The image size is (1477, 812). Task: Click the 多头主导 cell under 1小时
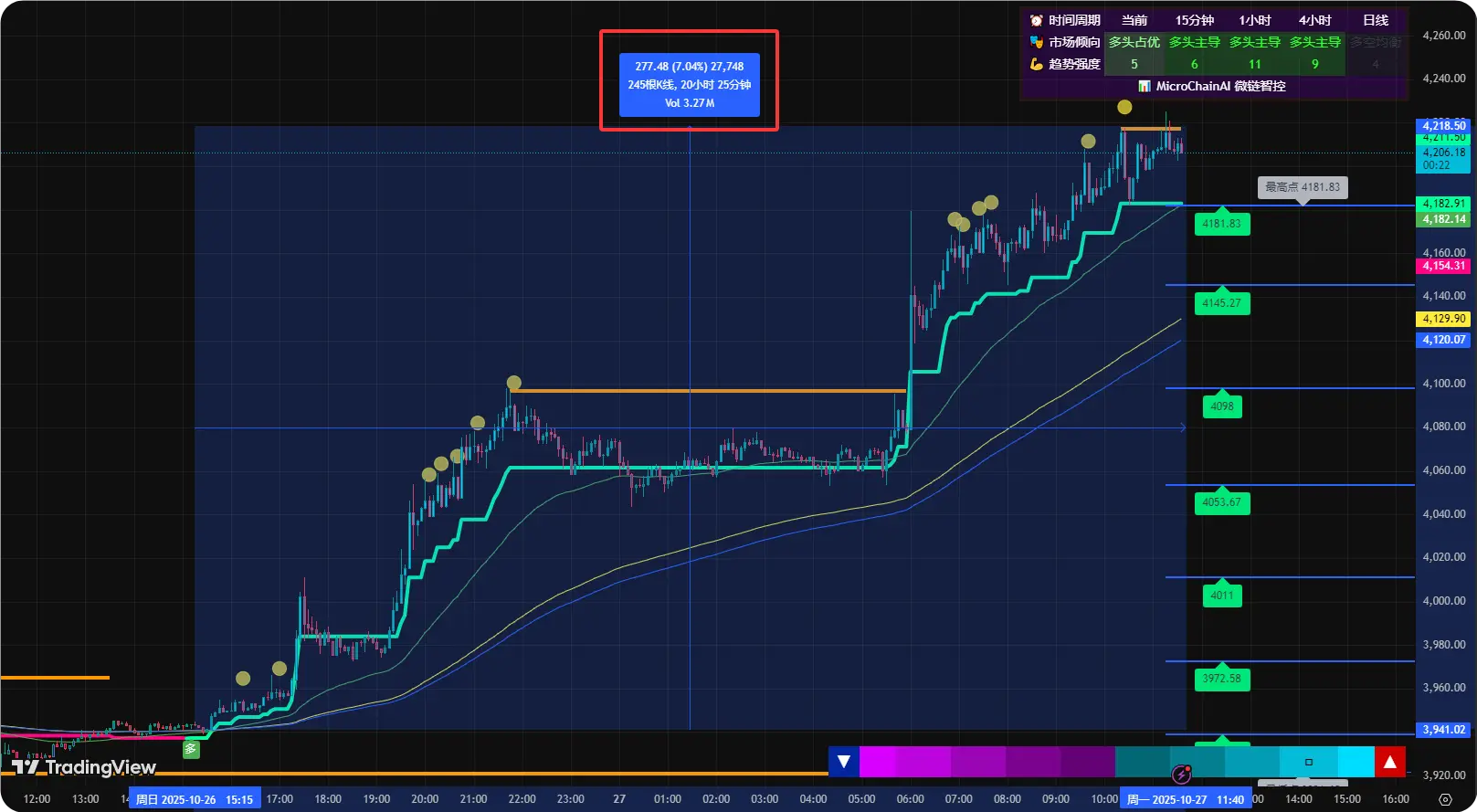point(1255,42)
